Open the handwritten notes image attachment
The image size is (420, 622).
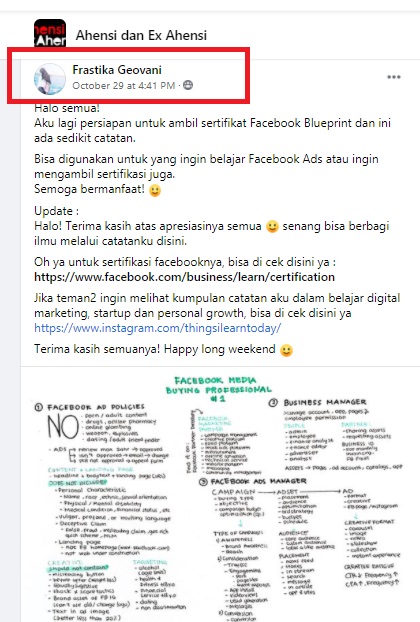point(220,494)
